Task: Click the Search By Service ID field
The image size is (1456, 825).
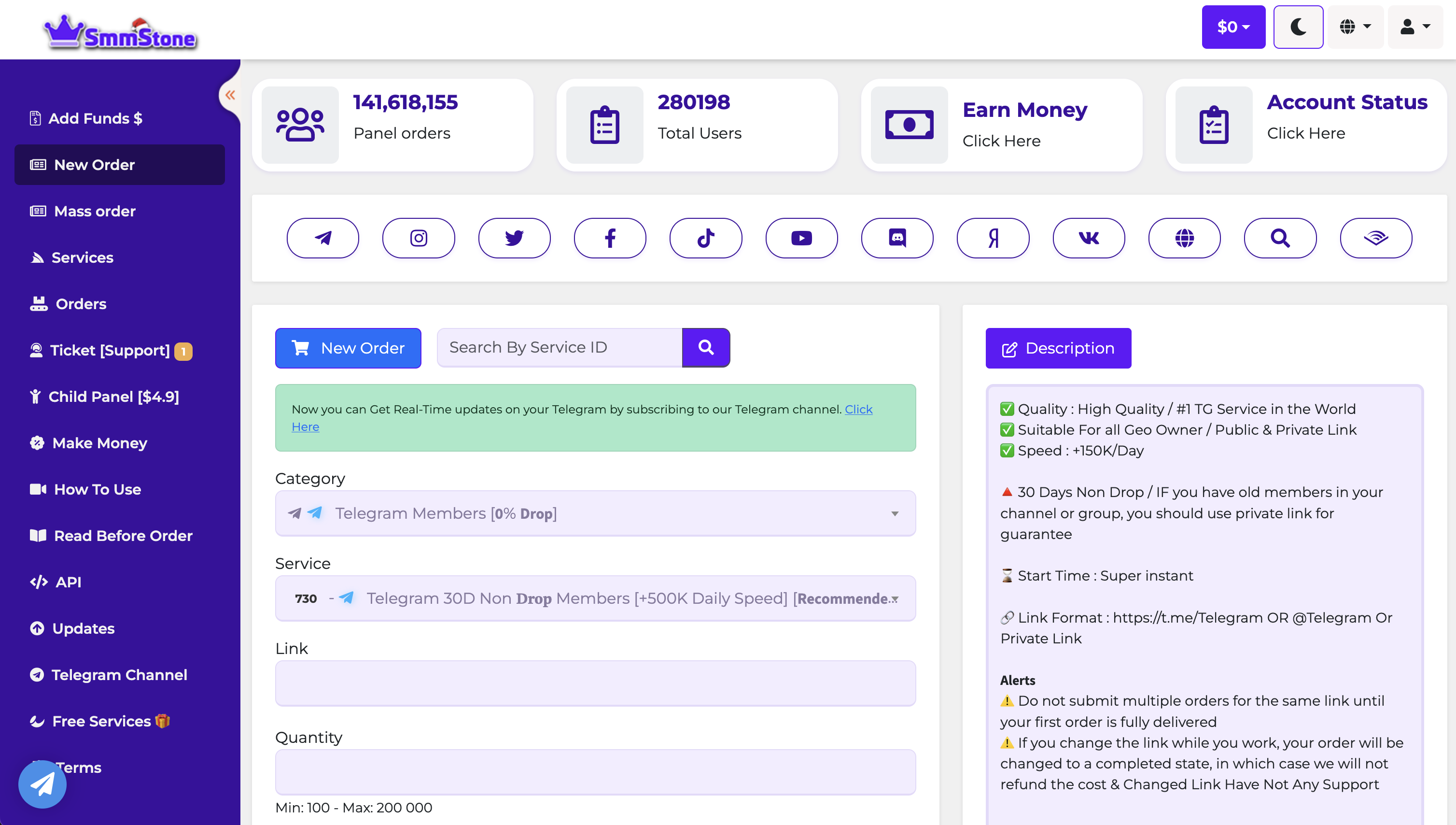Action: tap(559, 347)
